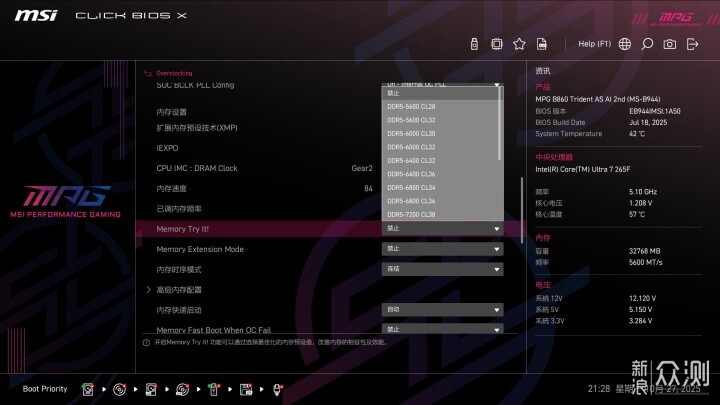The image size is (720, 405).
Task: Select the Memory Try It! row label
Action: pyautogui.click(x=182, y=229)
